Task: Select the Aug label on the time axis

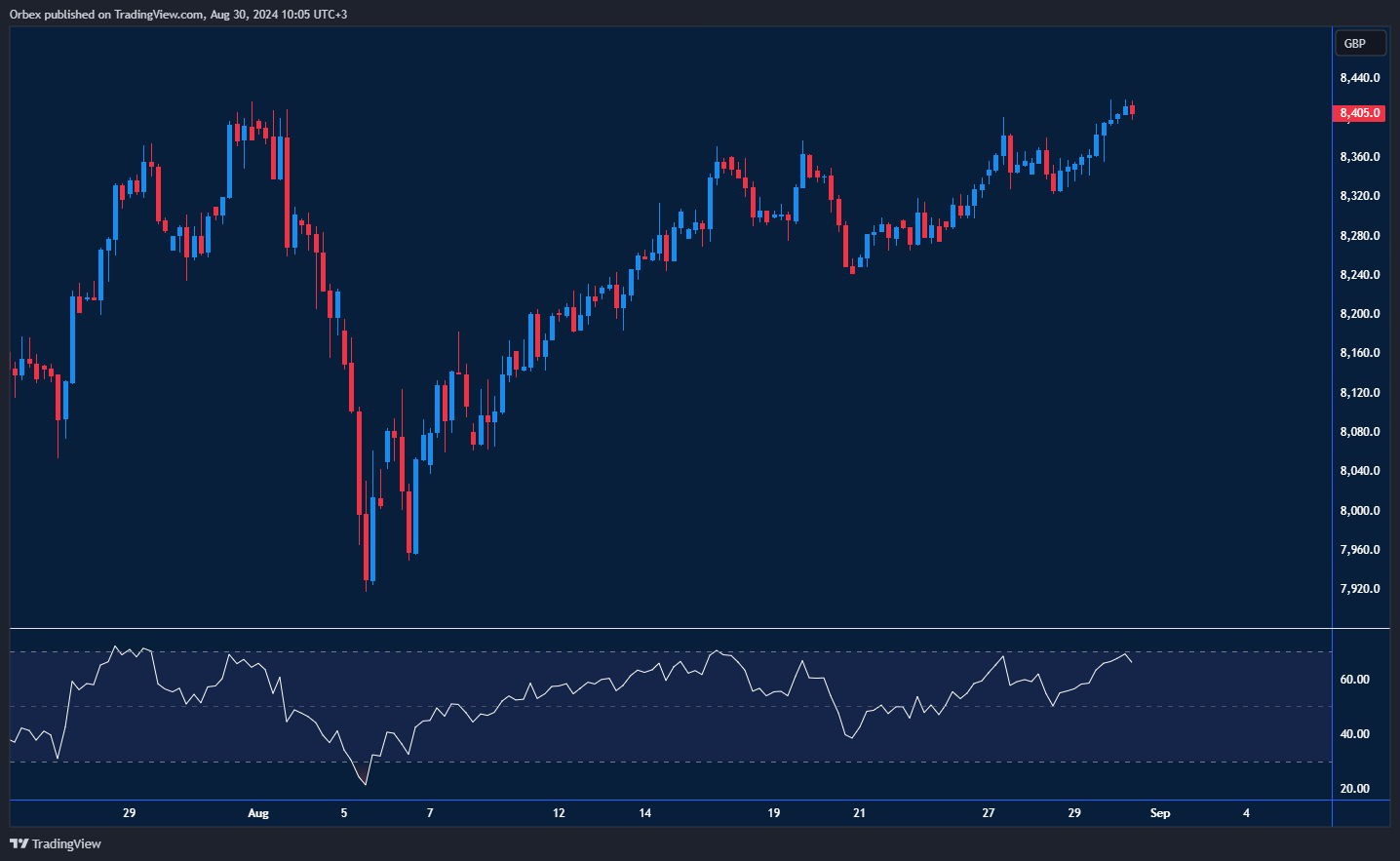Action: pos(258,813)
